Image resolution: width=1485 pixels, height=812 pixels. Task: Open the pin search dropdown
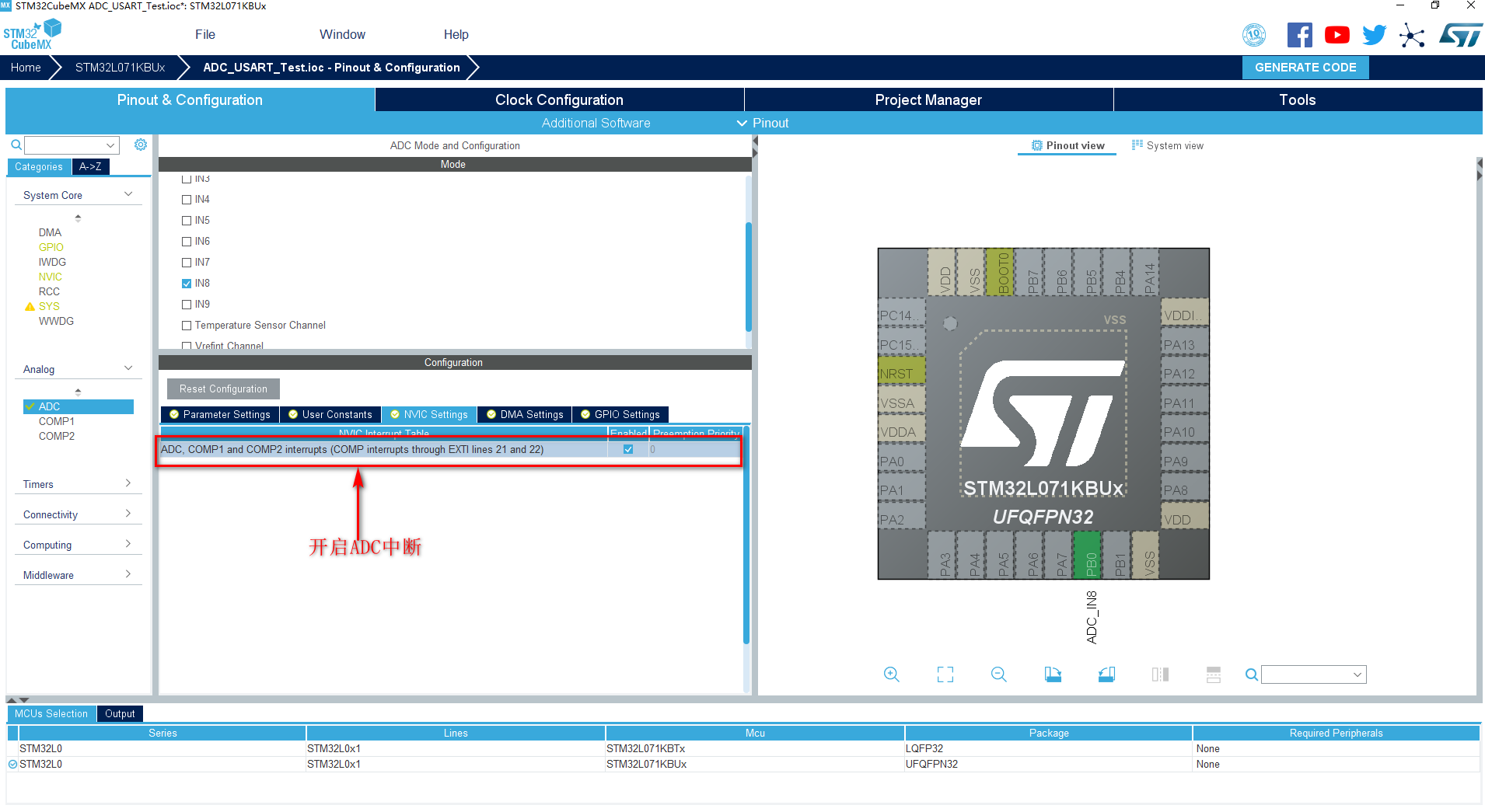1357,674
